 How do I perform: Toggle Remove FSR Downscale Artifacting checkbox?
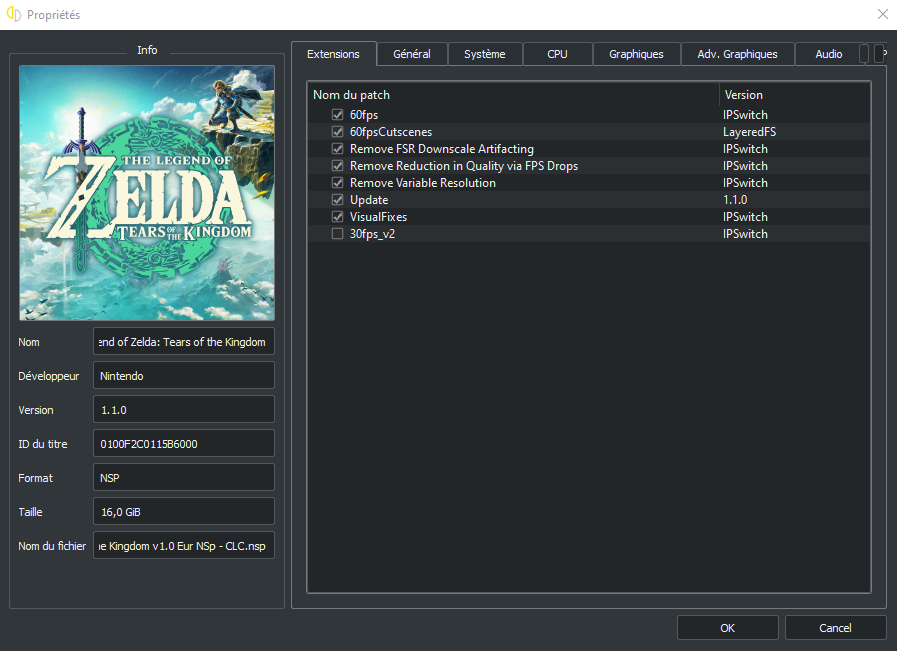[337, 149]
